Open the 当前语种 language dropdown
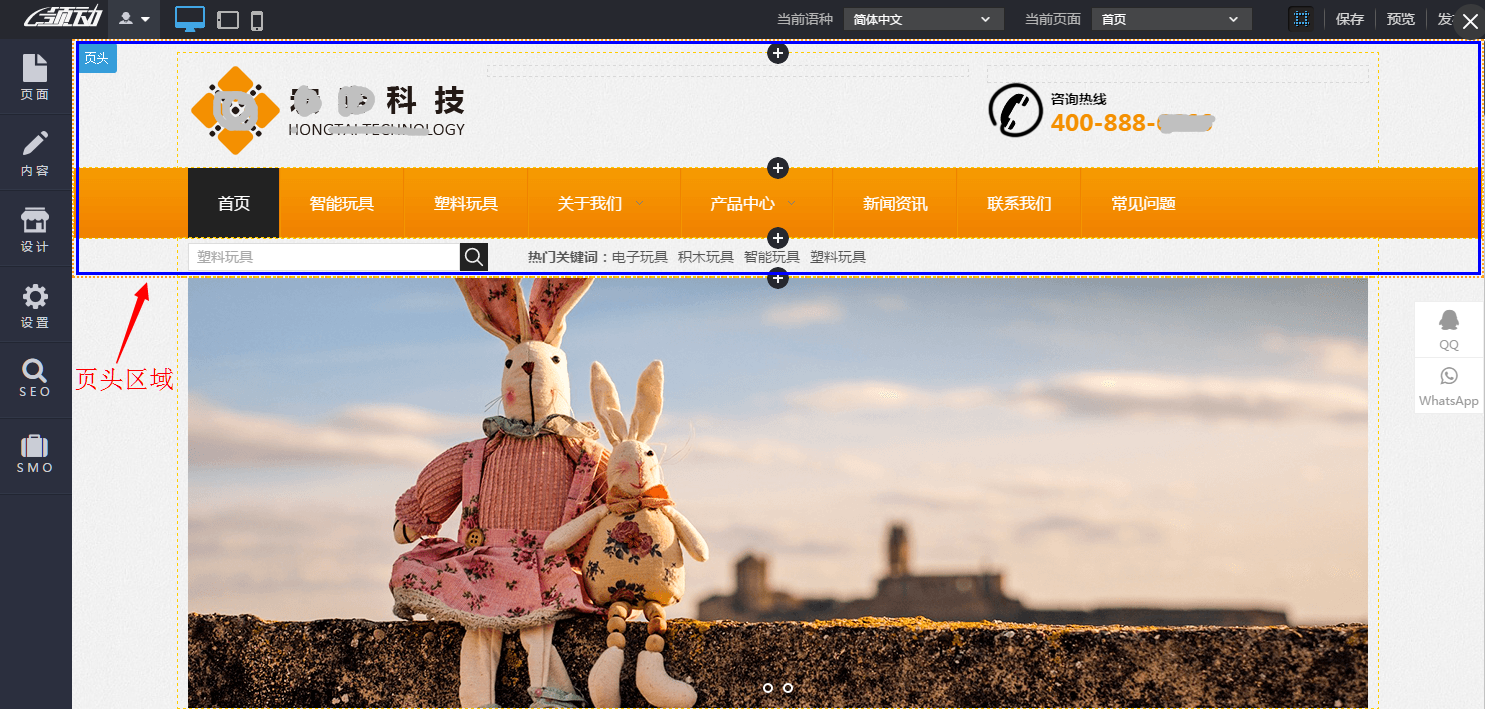 click(x=922, y=18)
